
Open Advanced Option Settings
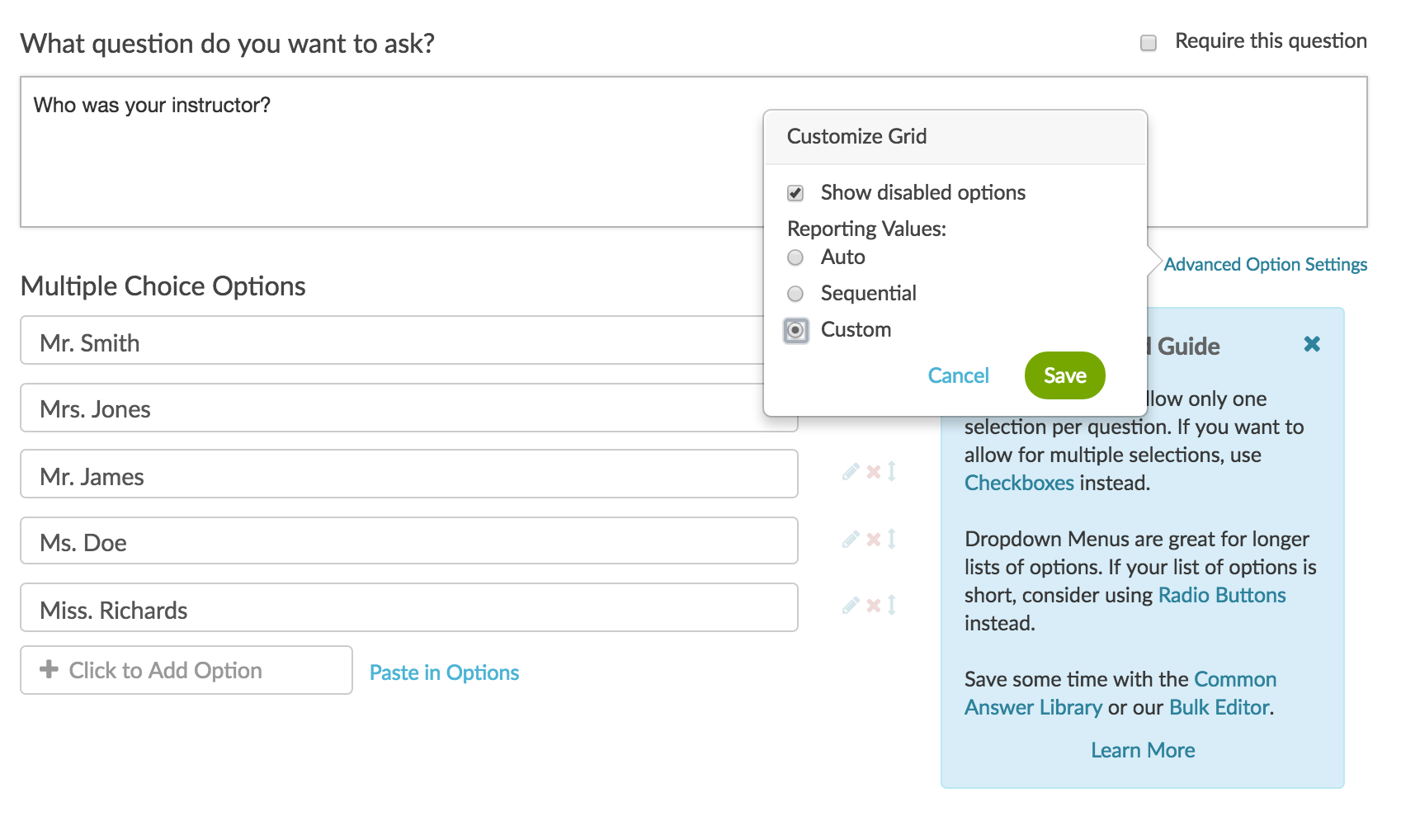tap(1265, 264)
